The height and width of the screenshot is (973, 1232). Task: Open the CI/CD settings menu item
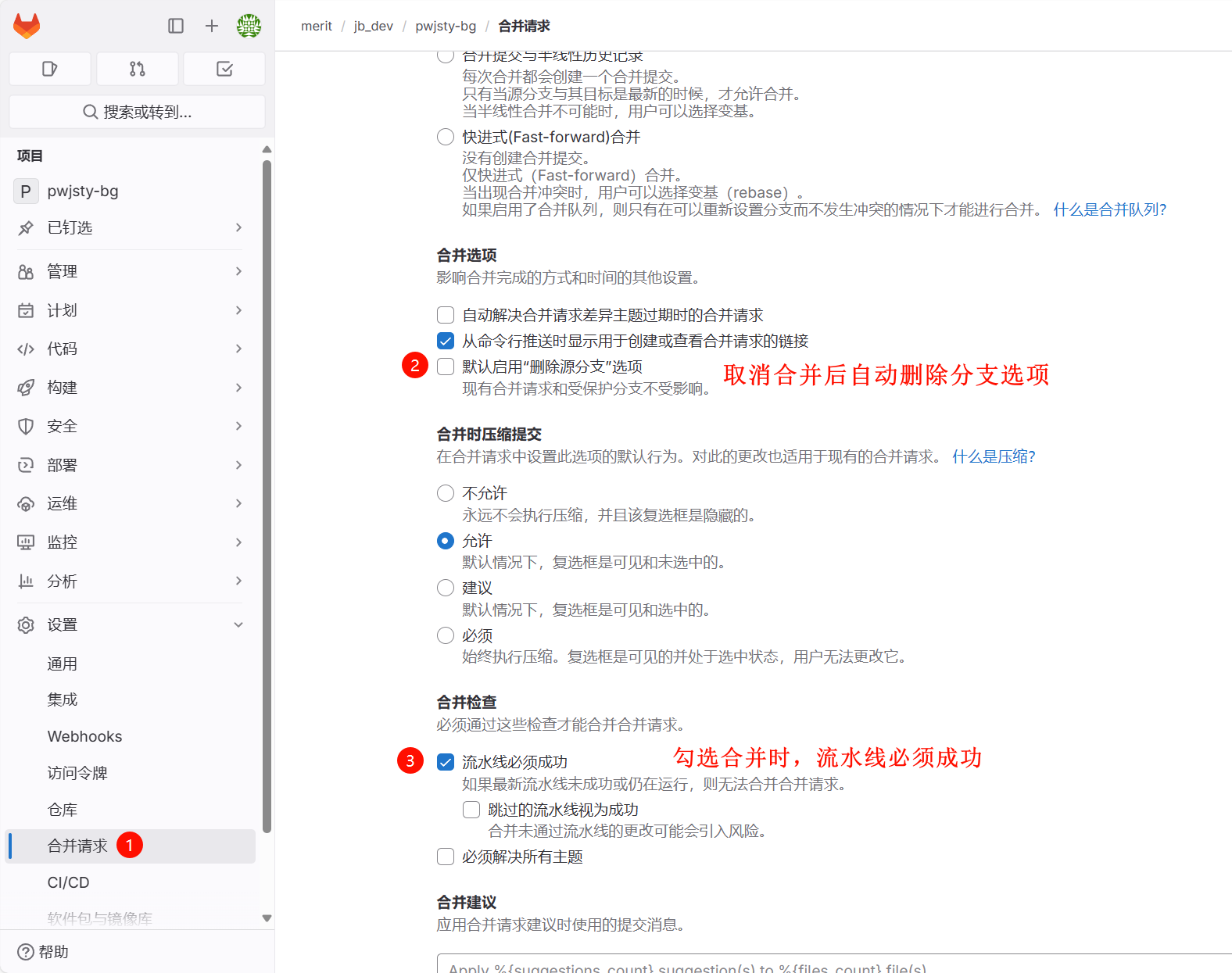coord(69,882)
